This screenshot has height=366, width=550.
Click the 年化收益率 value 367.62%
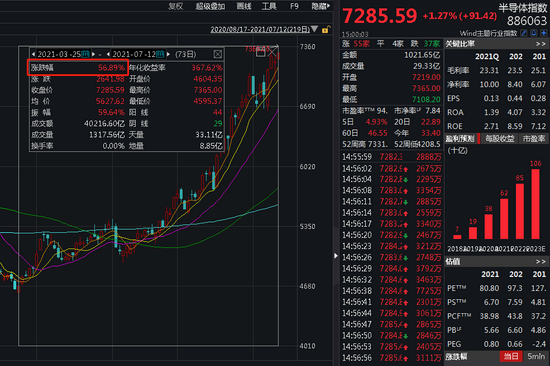click(x=207, y=67)
